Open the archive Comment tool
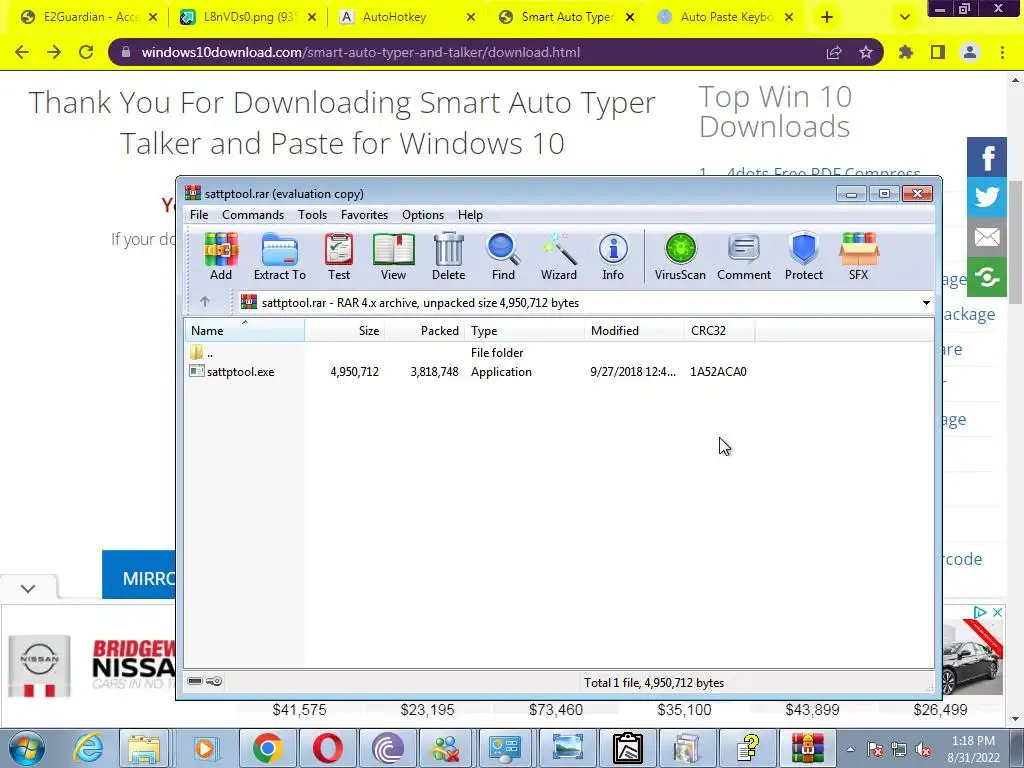 point(744,256)
